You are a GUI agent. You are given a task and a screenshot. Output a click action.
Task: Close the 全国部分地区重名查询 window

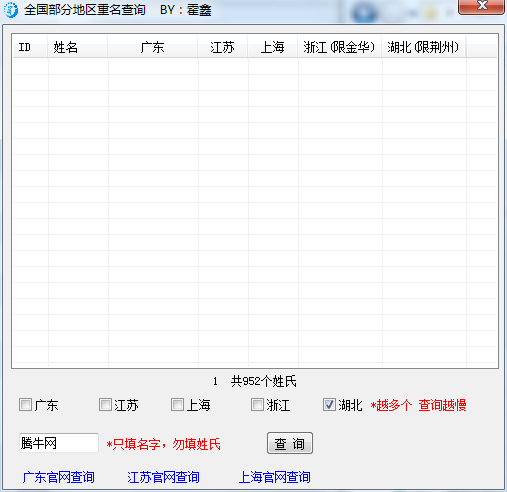click(481, 7)
